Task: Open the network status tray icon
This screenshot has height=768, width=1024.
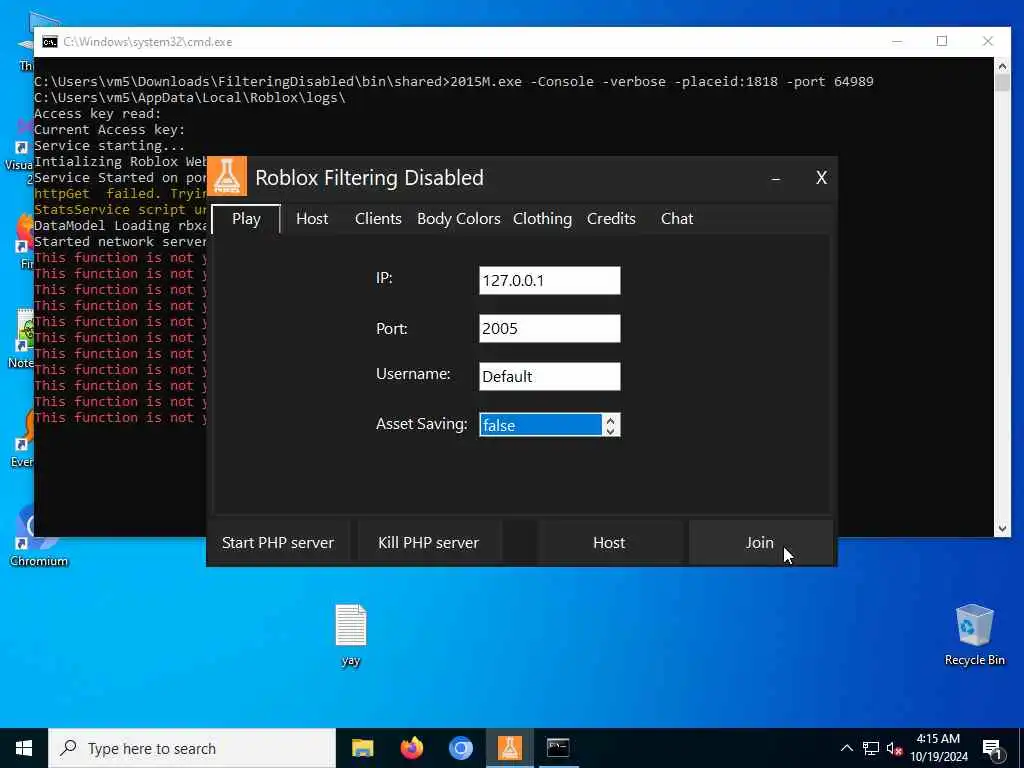Action: coord(871,748)
